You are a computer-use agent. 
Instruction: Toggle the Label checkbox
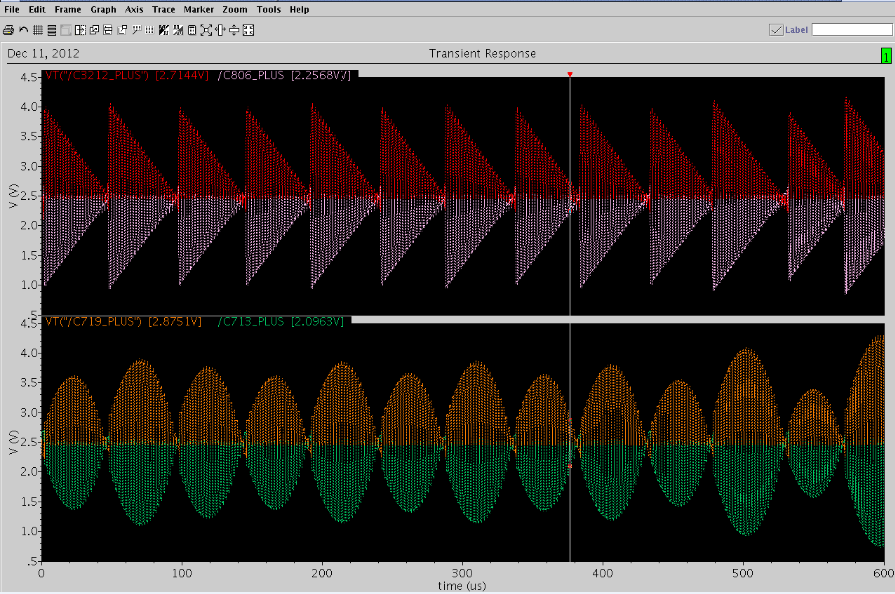point(775,30)
